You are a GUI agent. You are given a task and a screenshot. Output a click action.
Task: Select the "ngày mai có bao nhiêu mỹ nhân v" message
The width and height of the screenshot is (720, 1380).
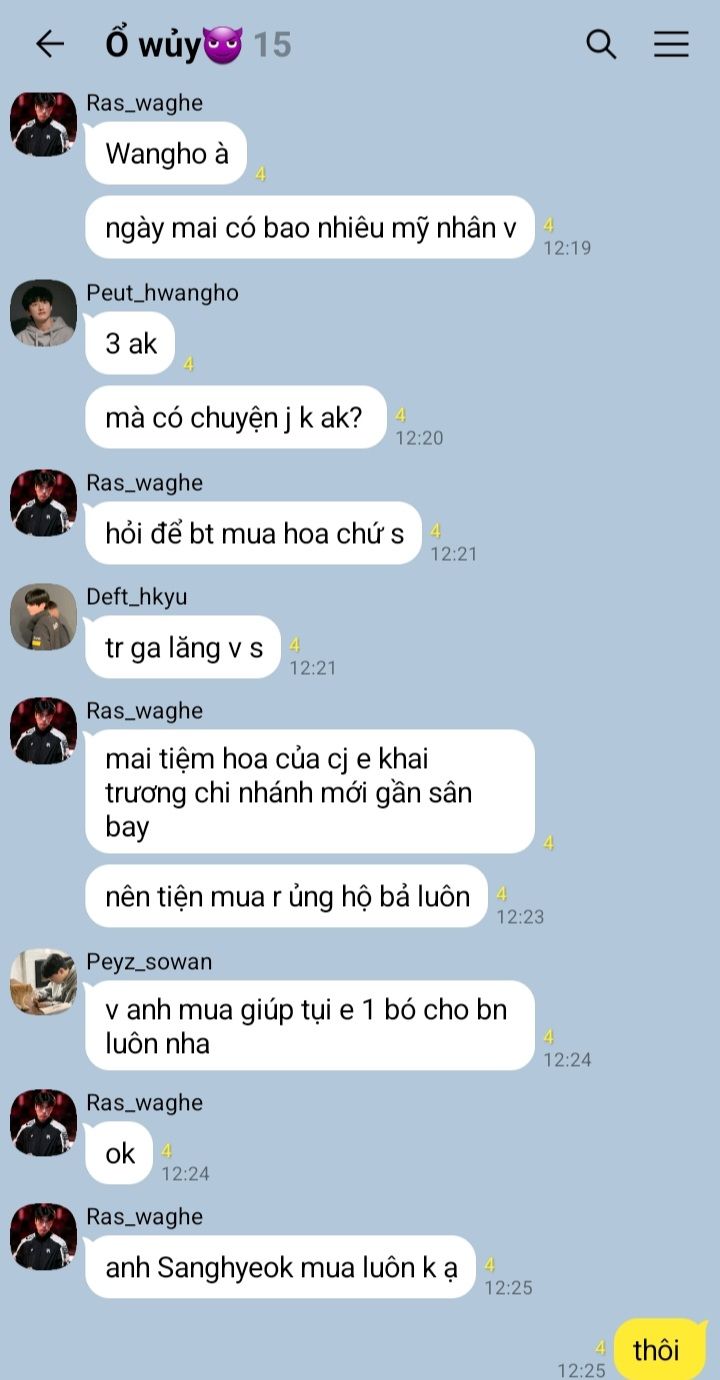click(310, 227)
